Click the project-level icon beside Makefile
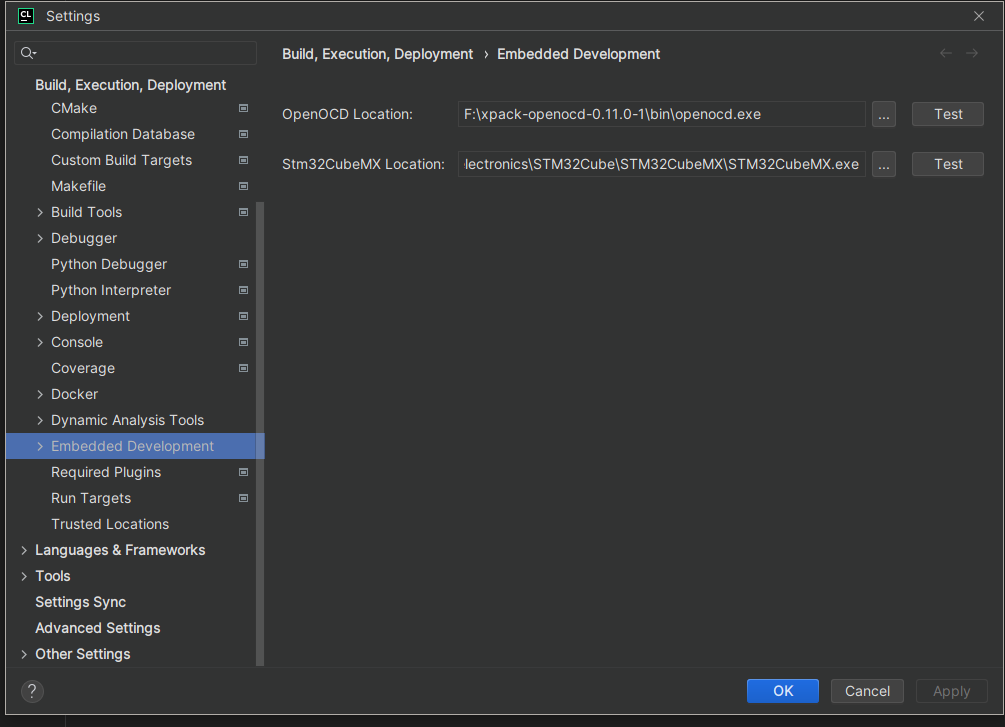Image resolution: width=1005 pixels, height=727 pixels. [x=243, y=186]
